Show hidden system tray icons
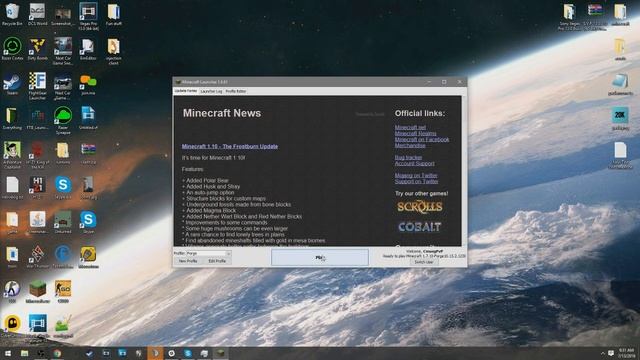This screenshot has height=360, width=640. coord(602,353)
